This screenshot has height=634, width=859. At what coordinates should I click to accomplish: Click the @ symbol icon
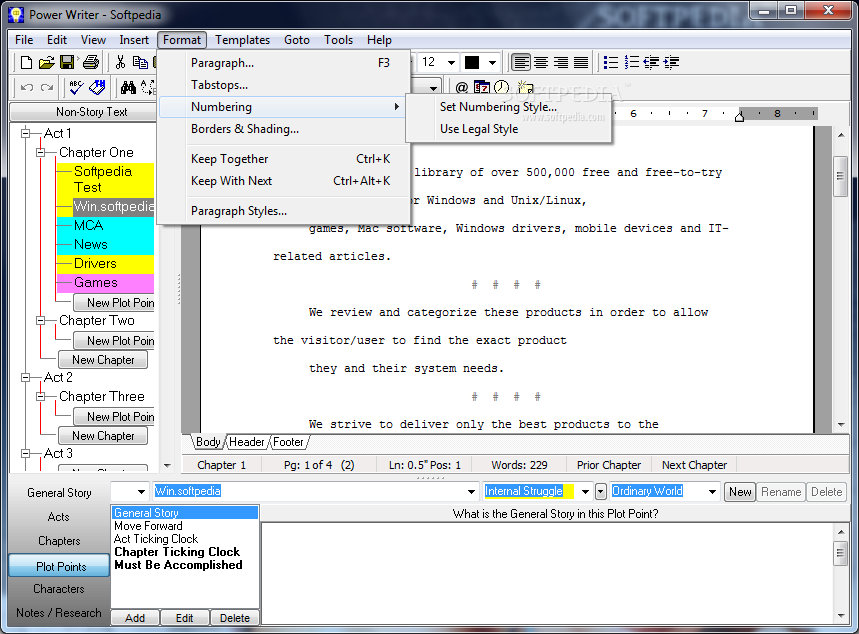[x=462, y=87]
